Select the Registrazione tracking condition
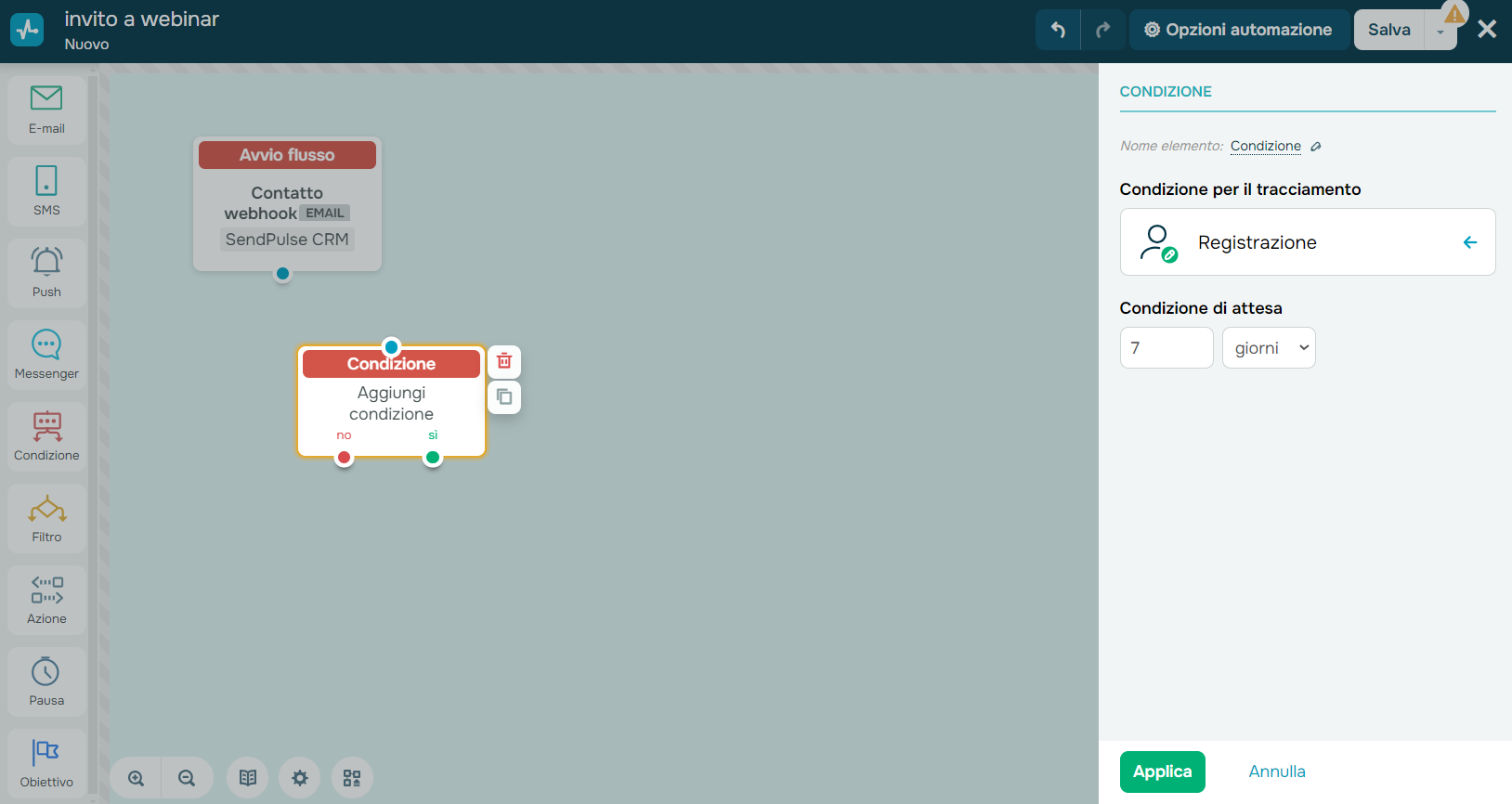 click(1308, 242)
